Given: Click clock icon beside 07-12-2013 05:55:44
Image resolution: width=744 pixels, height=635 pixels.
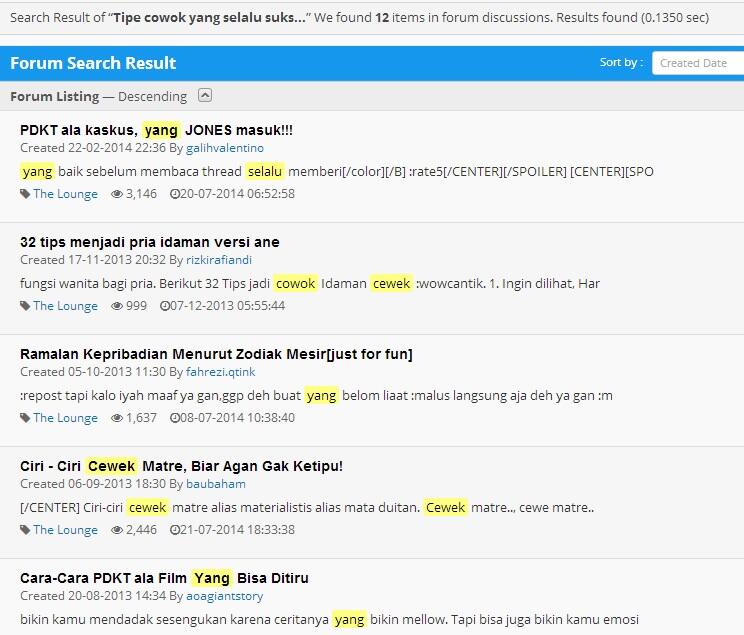Looking at the screenshot, I should point(165,306).
